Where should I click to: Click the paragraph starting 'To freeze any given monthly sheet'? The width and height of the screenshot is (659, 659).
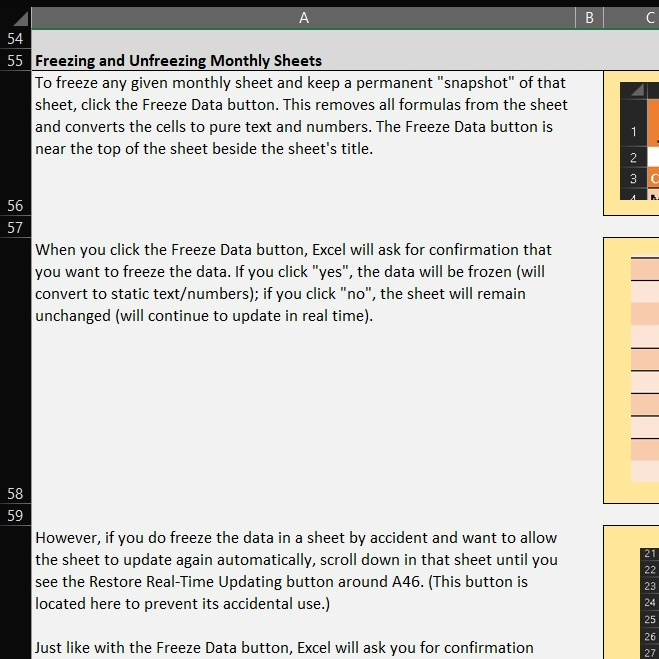click(301, 116)
